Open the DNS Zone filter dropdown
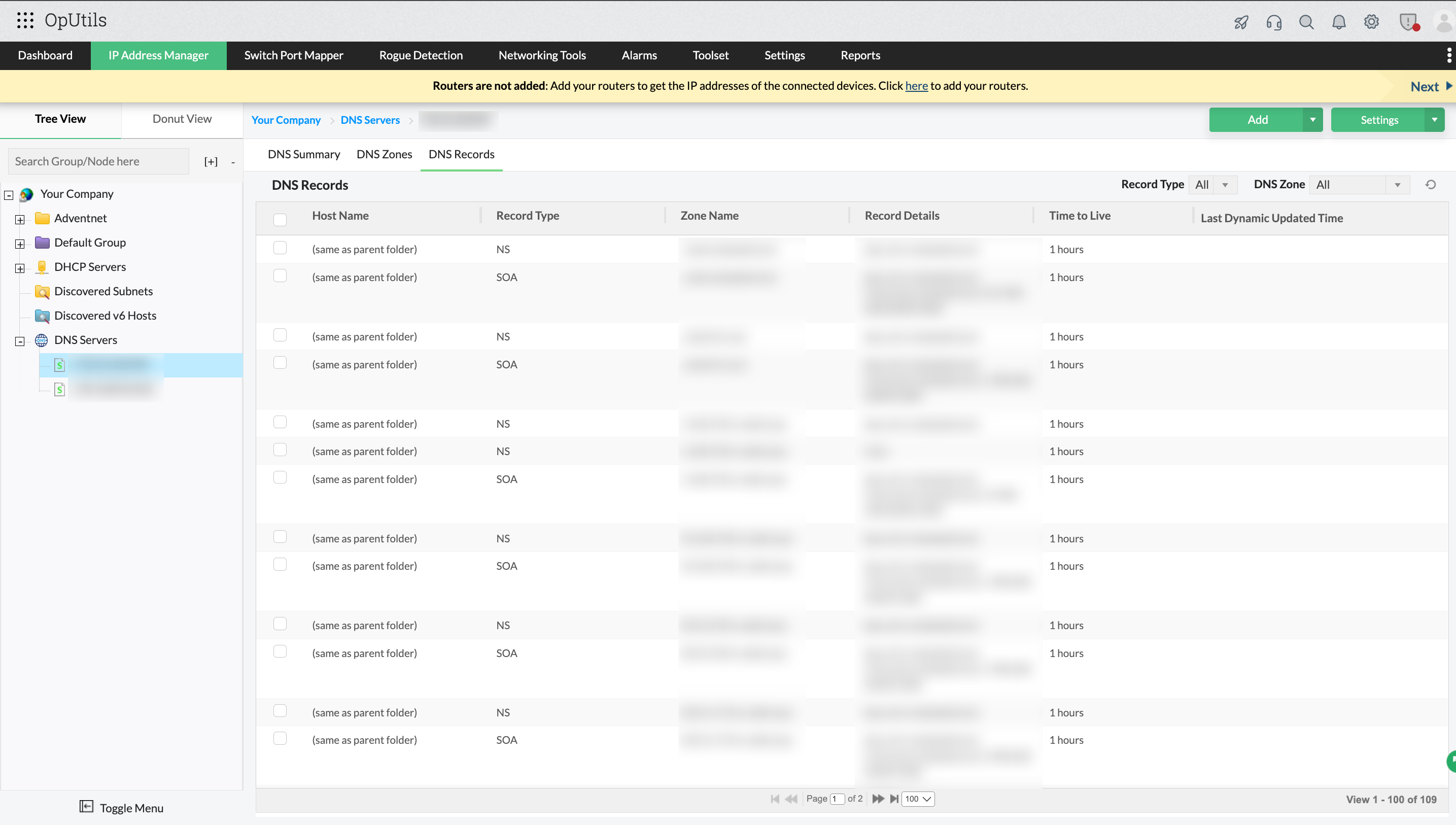The height and width of the screenshot is (825, 1456). point(1359,185)
